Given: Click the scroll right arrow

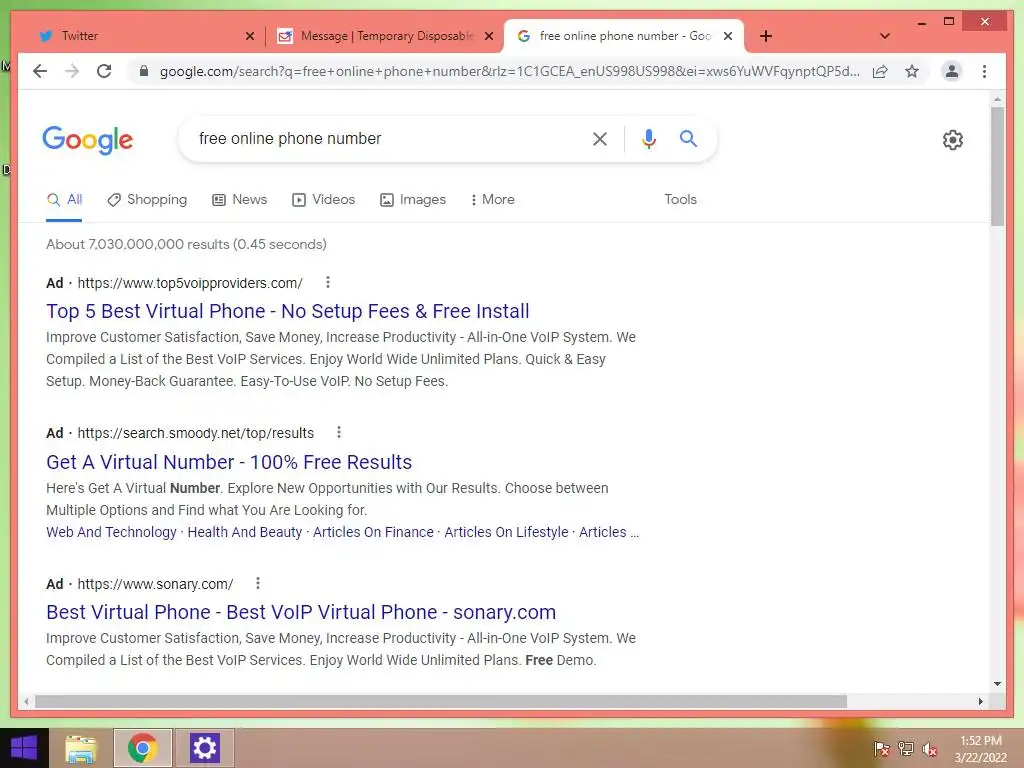Looking at the screenshot, I should coord(980,701).
